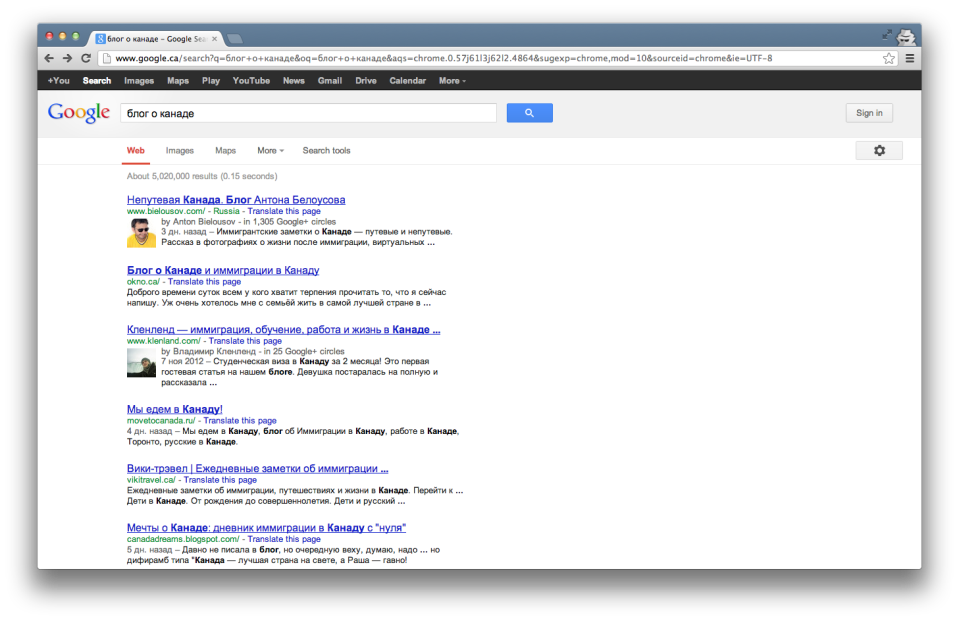Click the Search item in black bar
The height and width of the screenshot is (621, 959).
coord(97,81)
